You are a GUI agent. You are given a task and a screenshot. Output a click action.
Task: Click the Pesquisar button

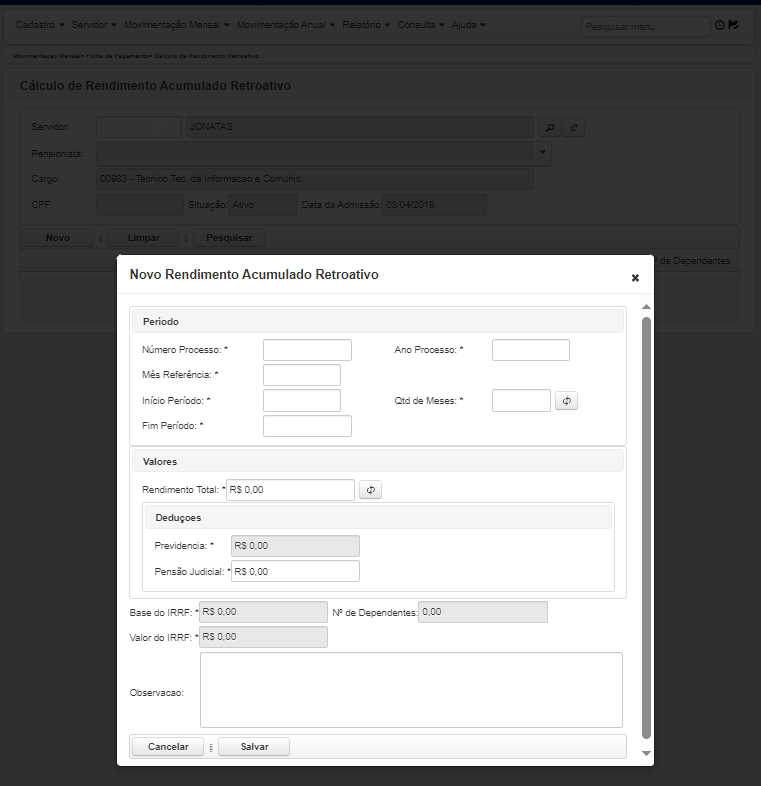pos(229,238)
